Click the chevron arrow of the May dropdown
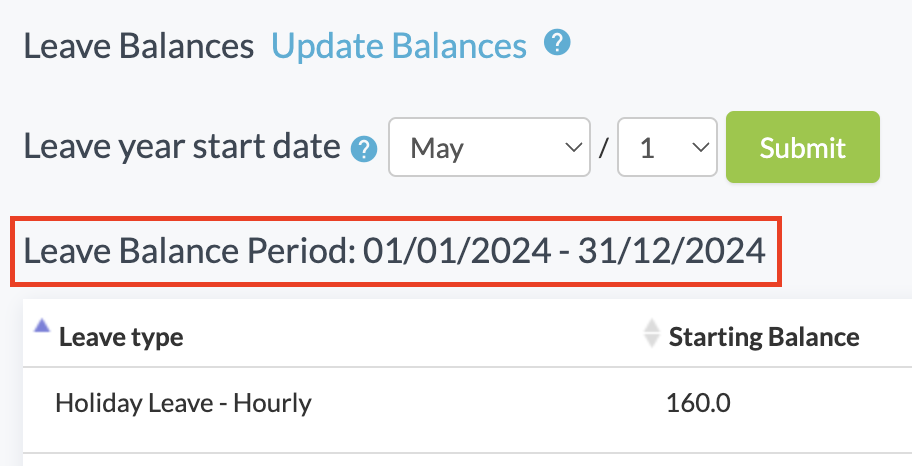 pos(573,148)
